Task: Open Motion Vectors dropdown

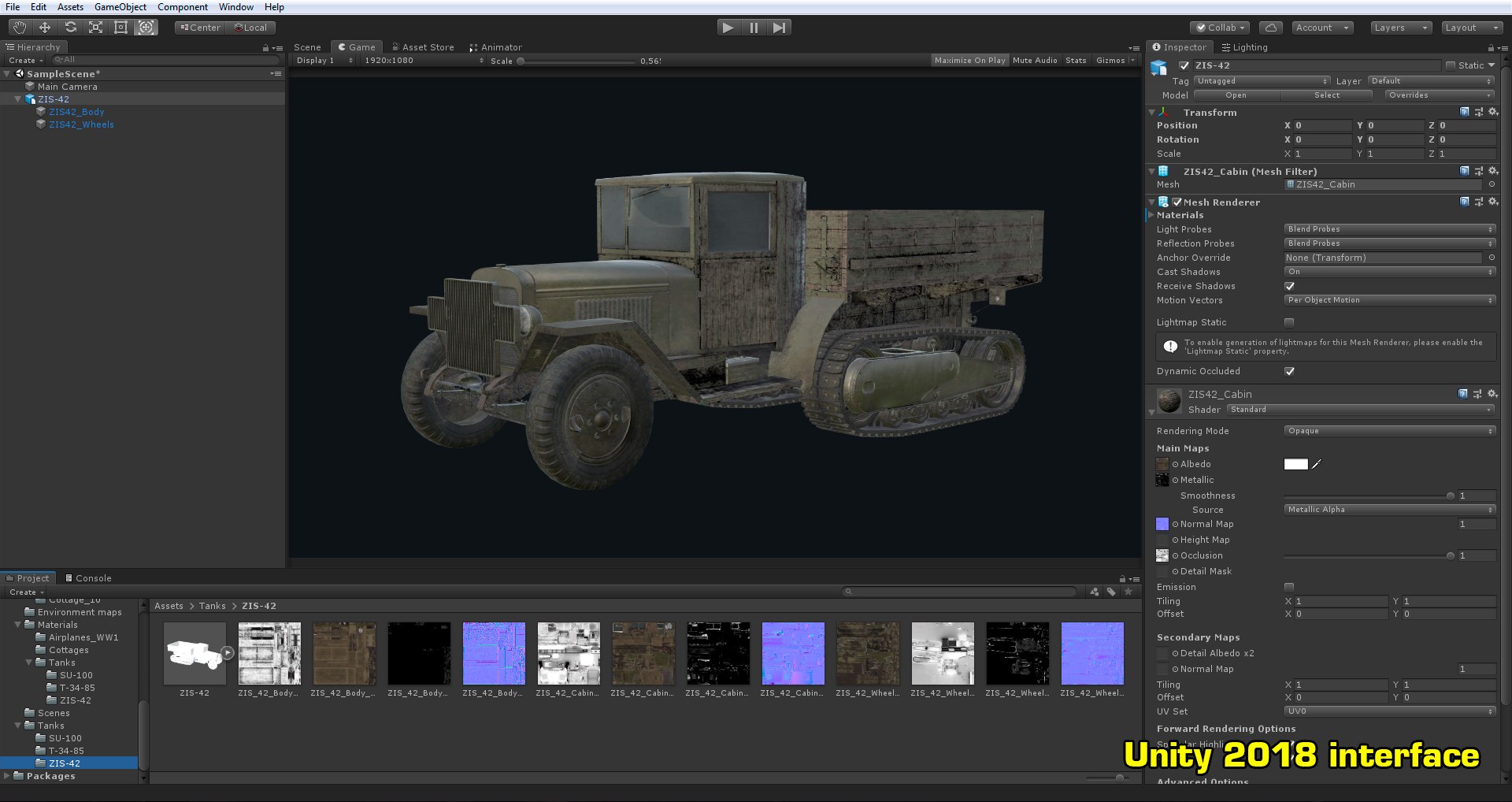Action: [1390, 300]
